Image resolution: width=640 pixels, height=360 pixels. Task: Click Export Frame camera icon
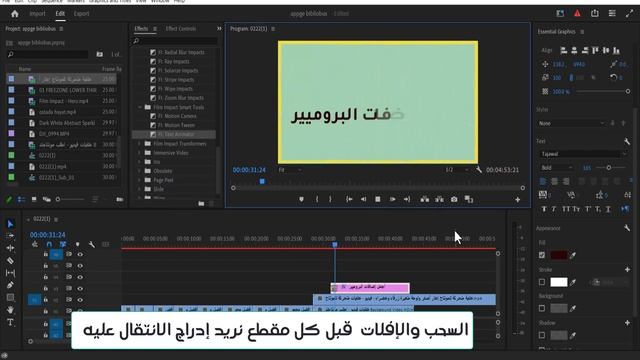454,199
